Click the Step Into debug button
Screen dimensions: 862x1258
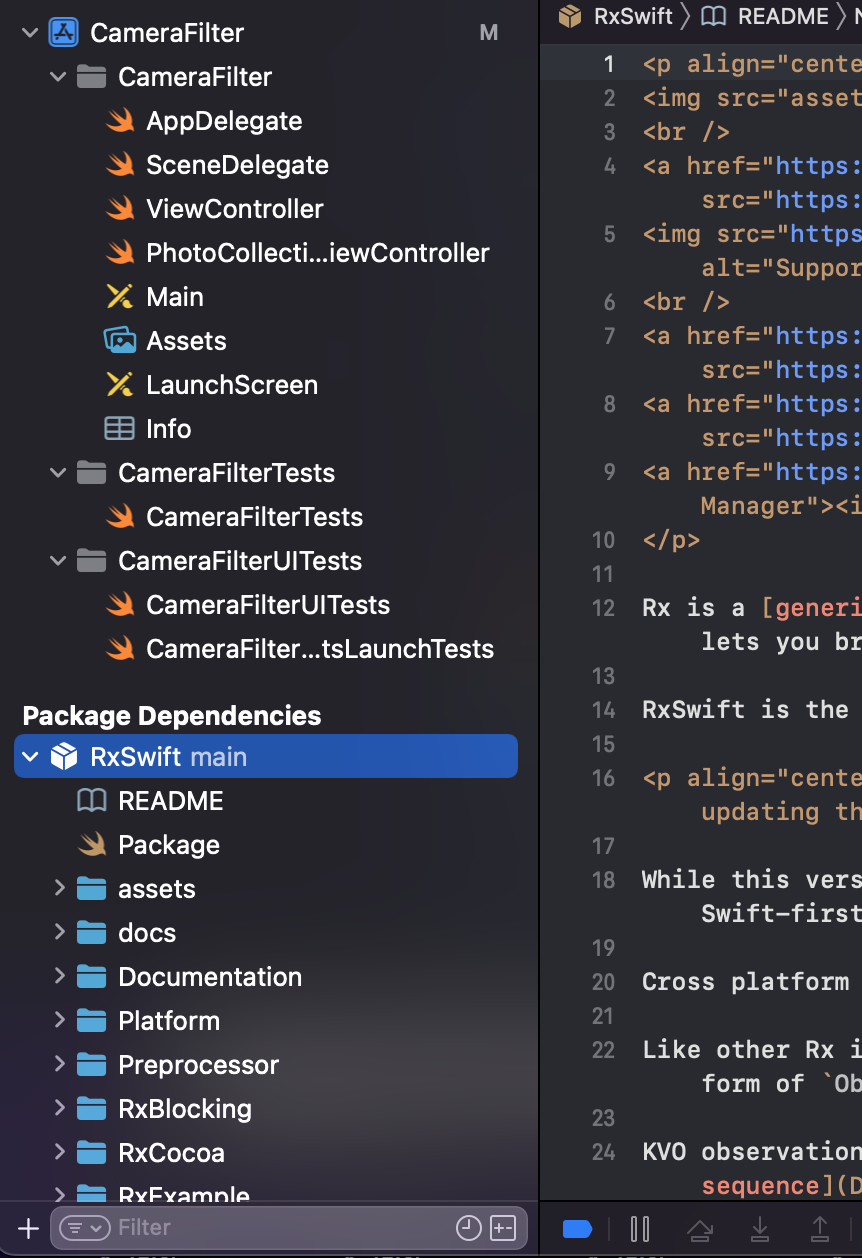(760, 1228)
